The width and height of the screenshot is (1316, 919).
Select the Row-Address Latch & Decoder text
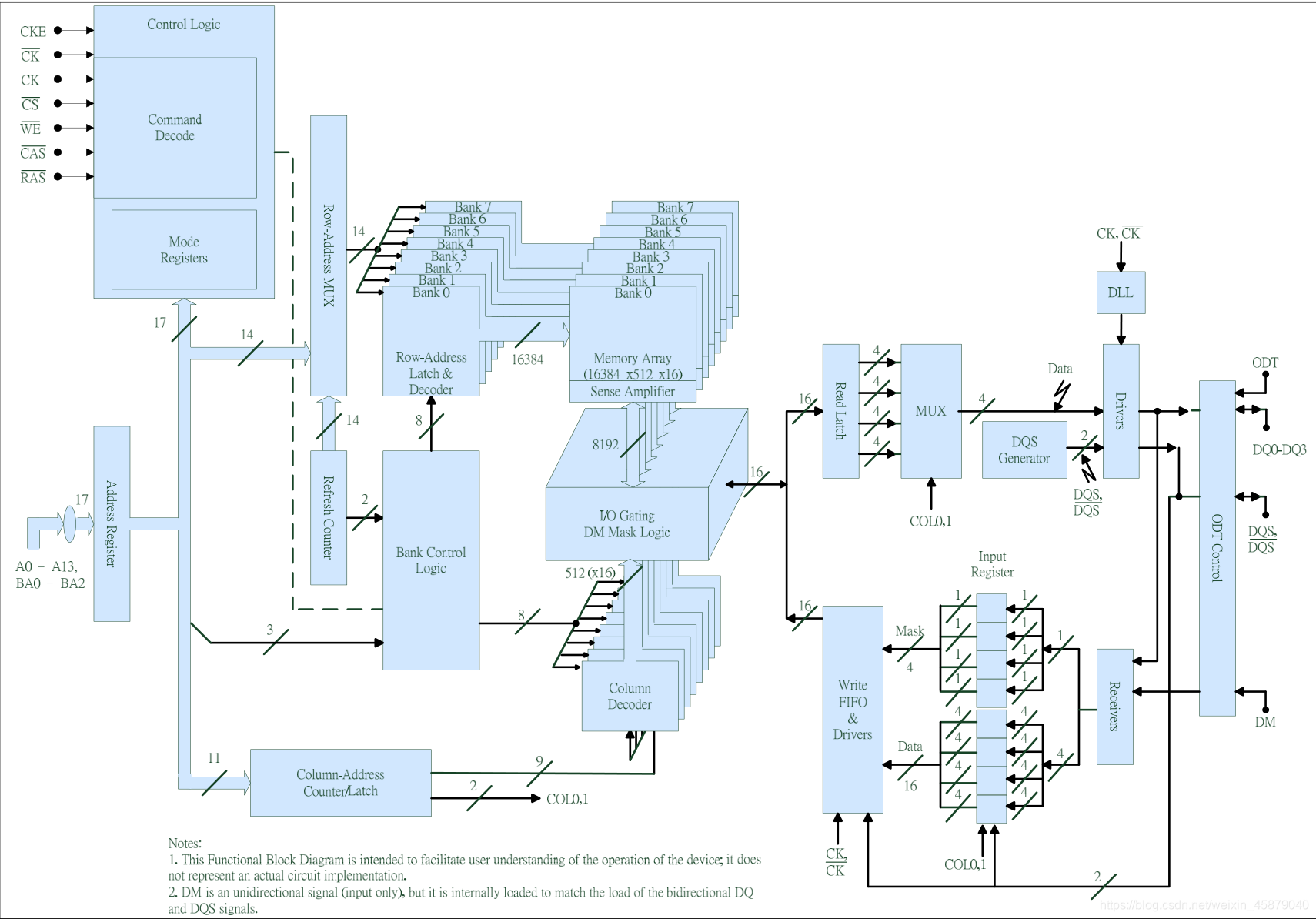coord(431,373)
